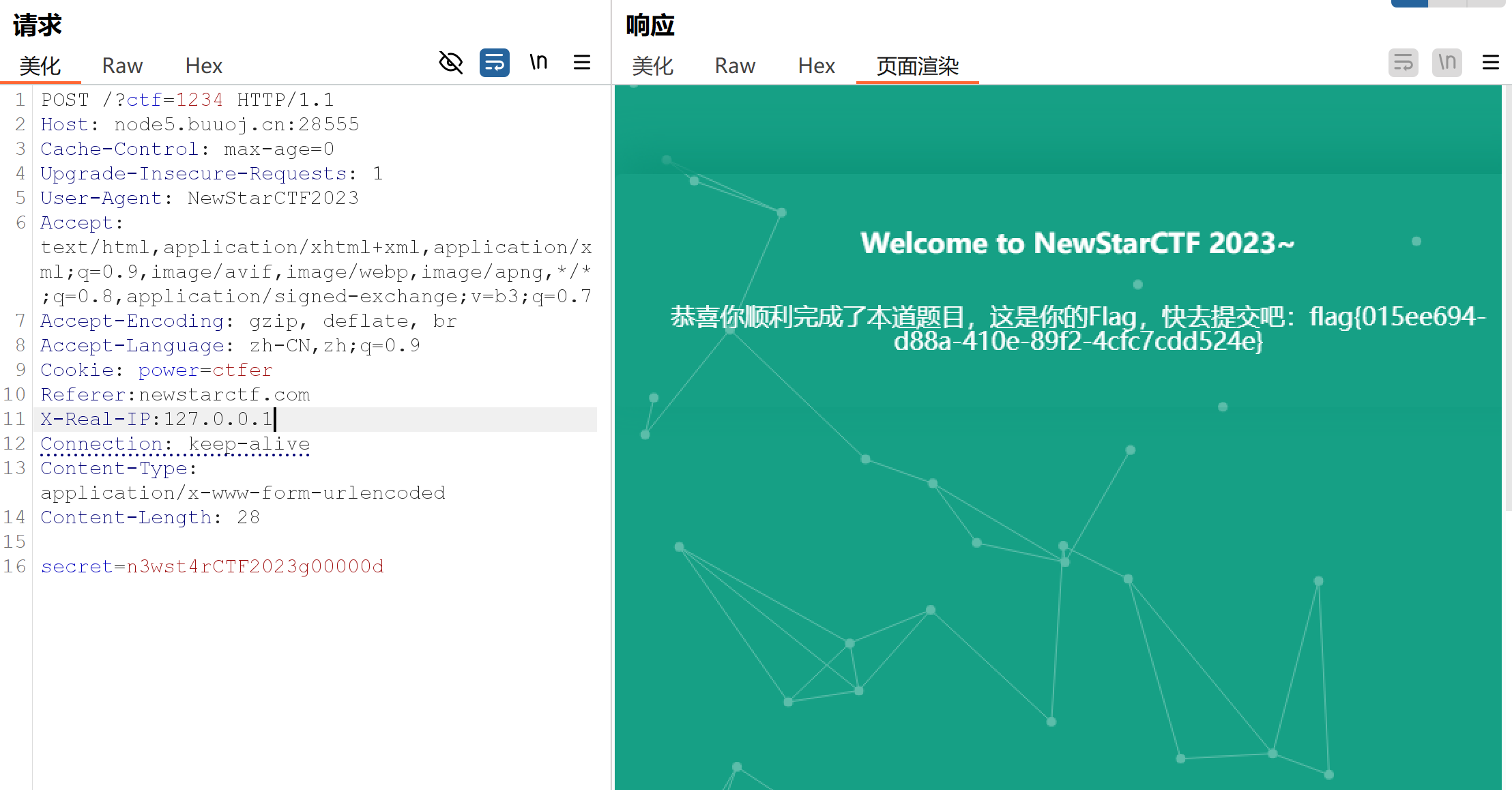Open response Raw tab
The width and height of the screenshot is (1512, 790).
[x=735, y=65]
